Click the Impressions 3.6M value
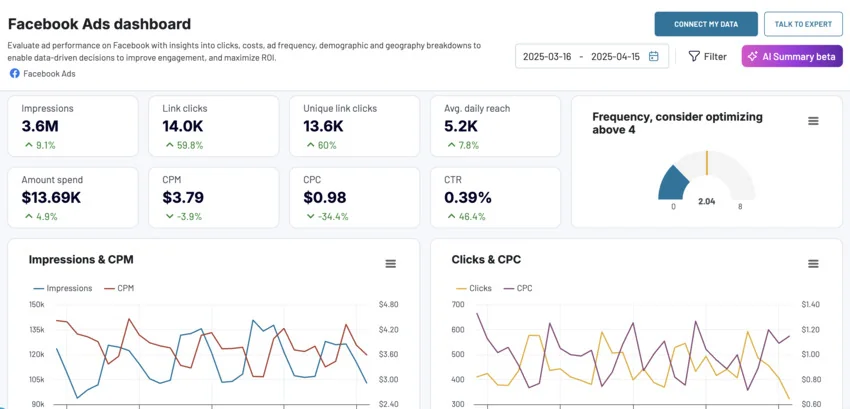The image size is (850, 409). 40,126
